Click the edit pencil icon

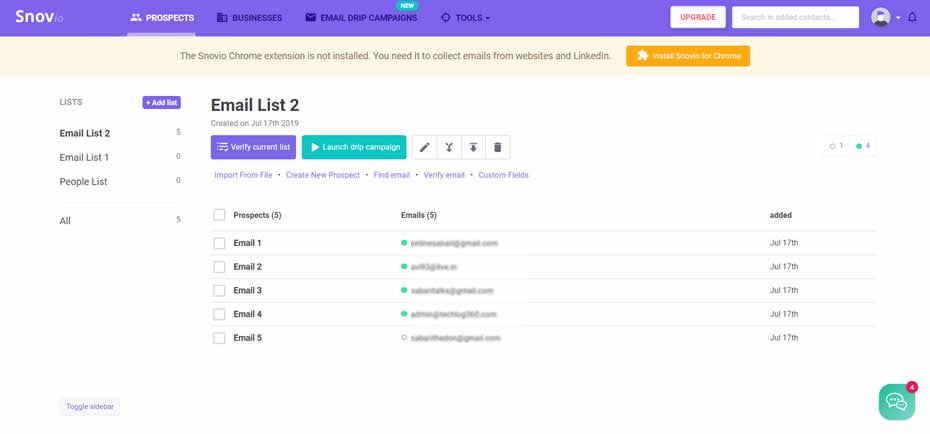(425, 147)
